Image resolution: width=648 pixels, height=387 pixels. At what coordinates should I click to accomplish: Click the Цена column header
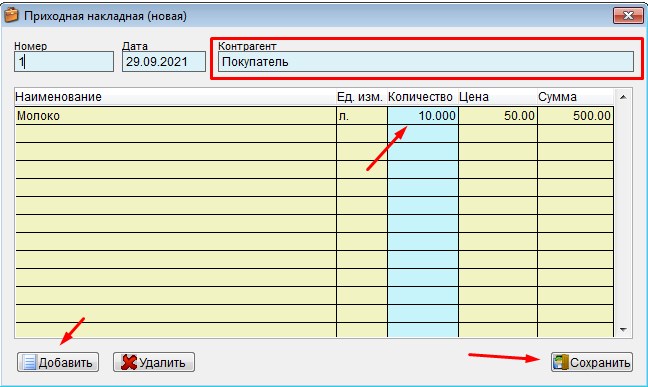pos(498,97)
